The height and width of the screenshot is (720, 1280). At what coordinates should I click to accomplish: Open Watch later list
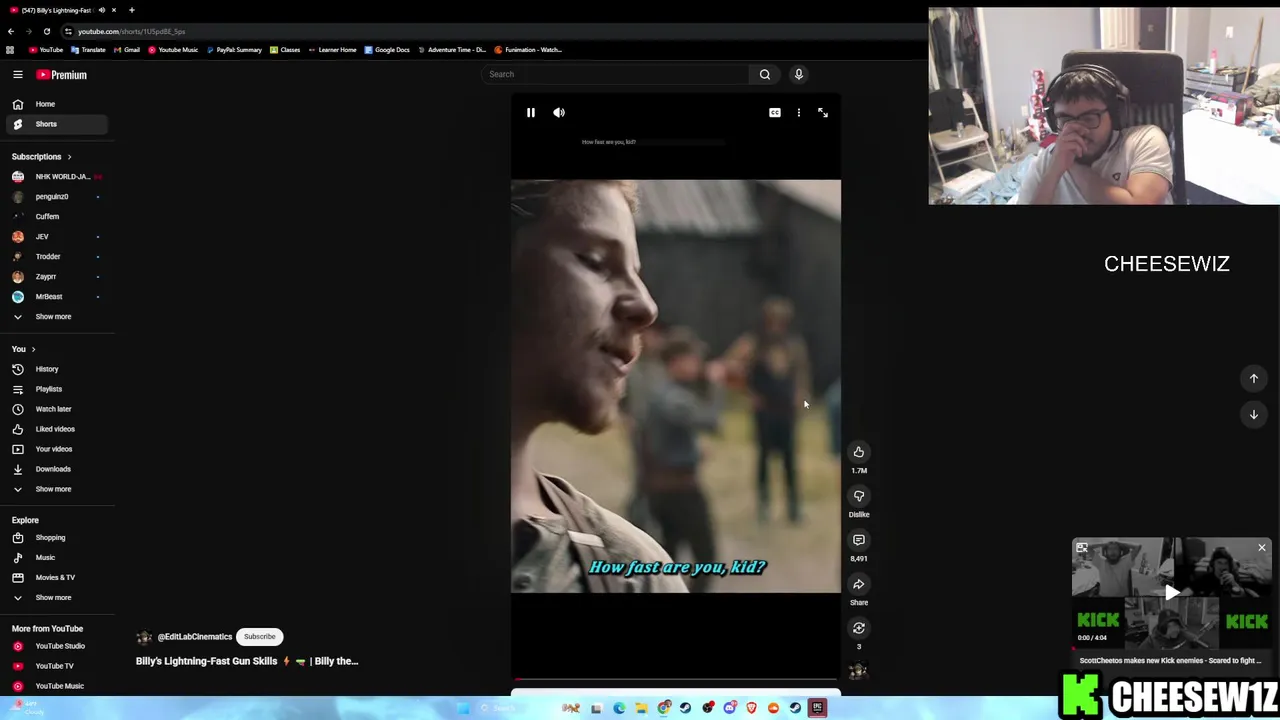[57, 409]
